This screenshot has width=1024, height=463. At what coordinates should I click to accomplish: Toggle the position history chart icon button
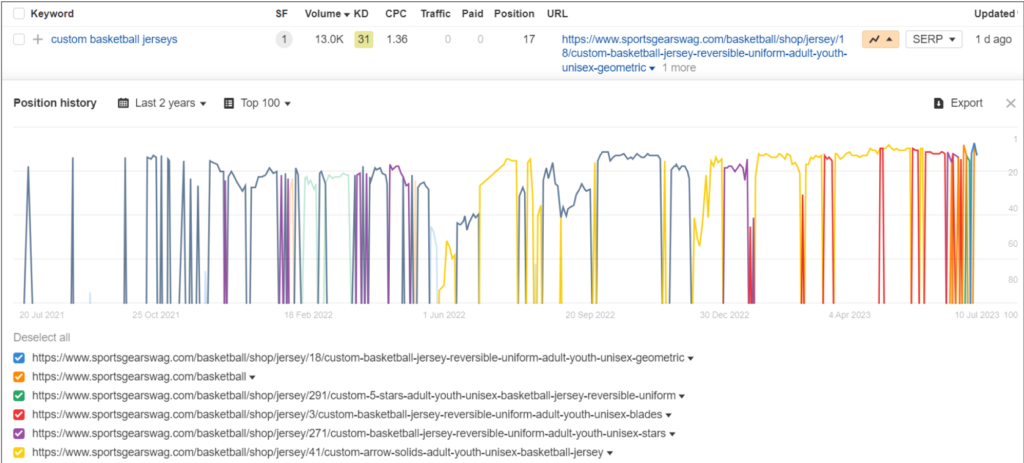pyautogui.click(x=880, y=40)
